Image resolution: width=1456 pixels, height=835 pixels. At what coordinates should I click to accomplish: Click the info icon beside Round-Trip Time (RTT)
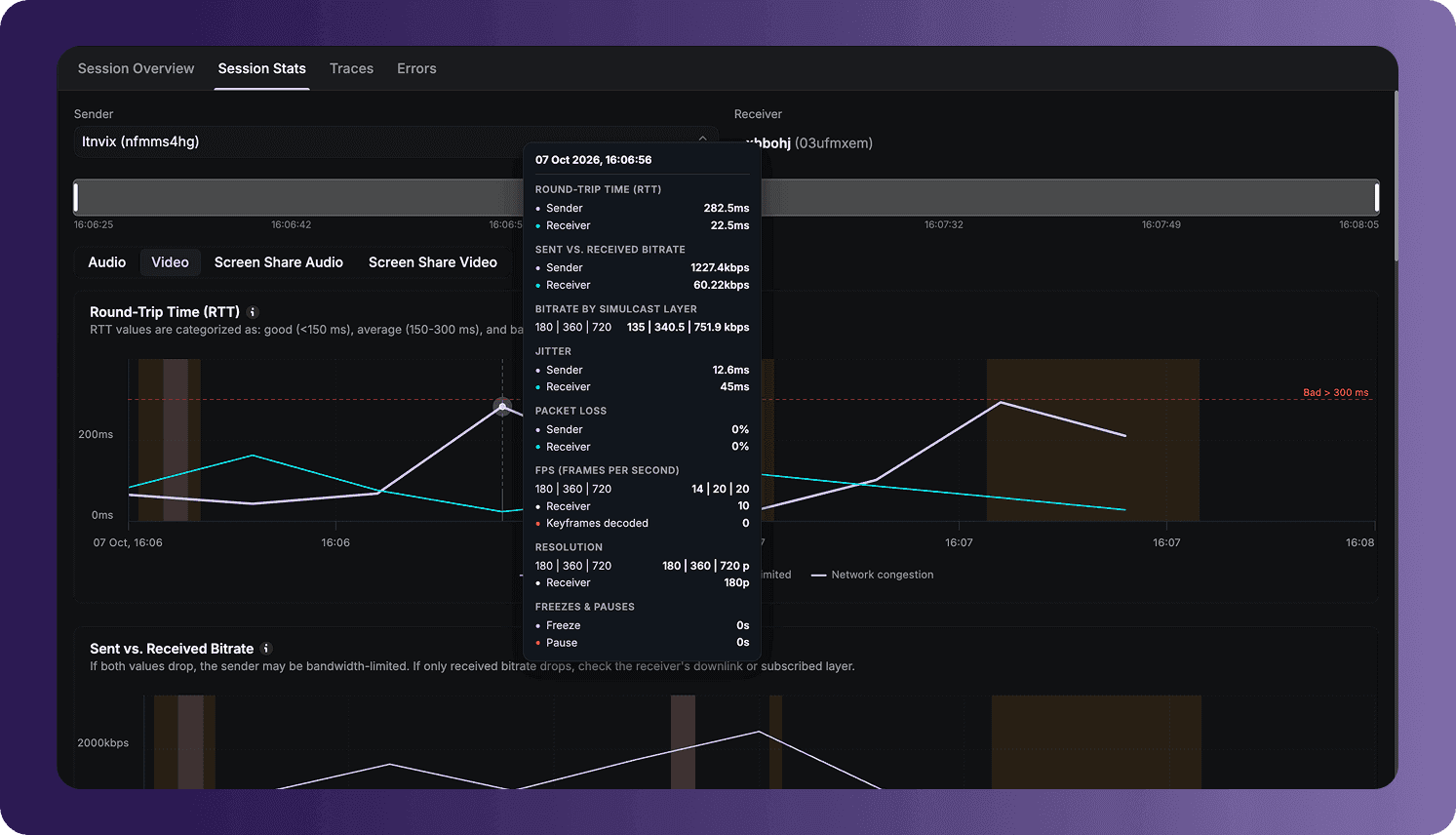[253, 312]
